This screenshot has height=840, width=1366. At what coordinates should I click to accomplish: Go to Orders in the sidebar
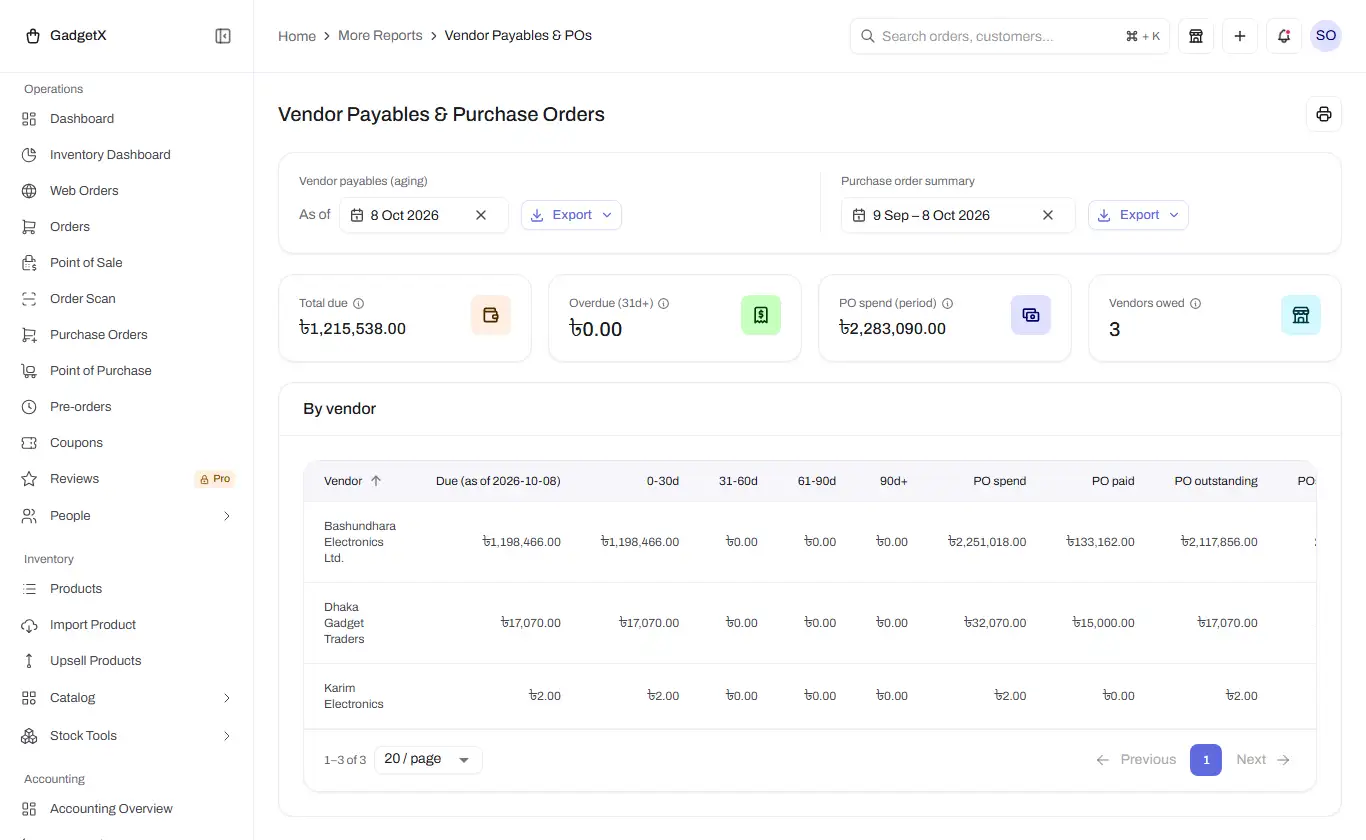click(127, 227)
